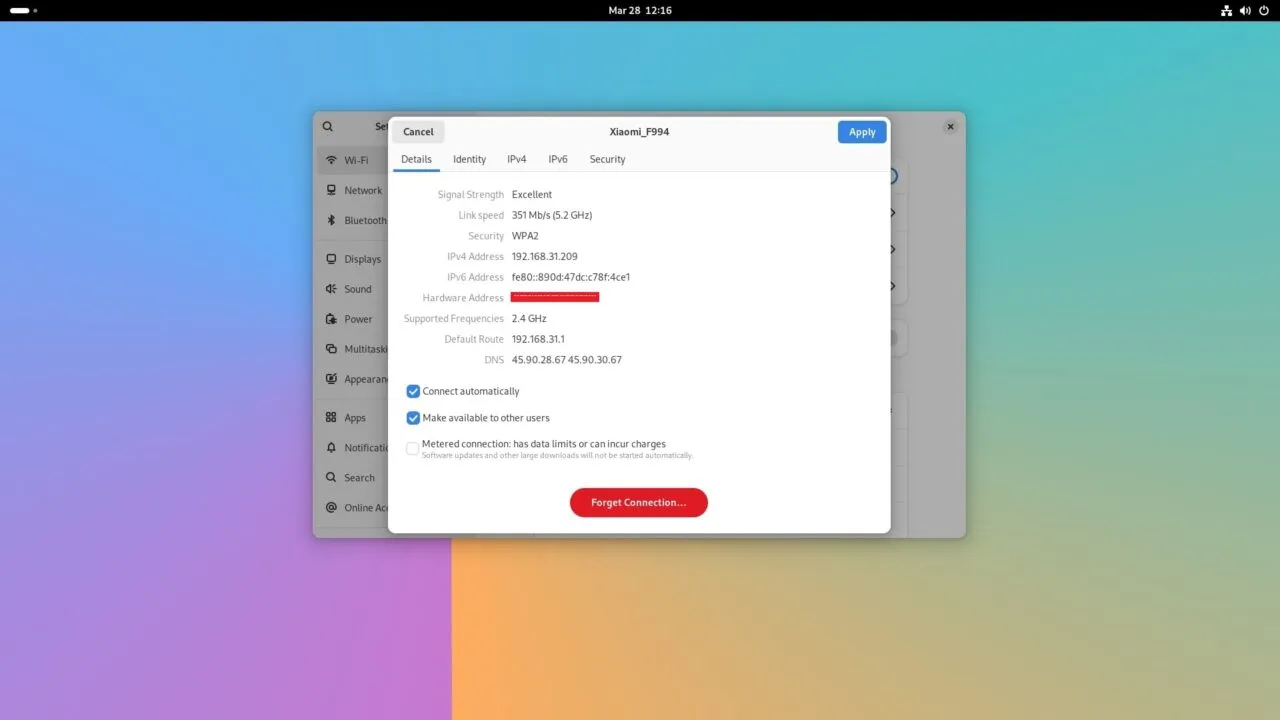This screenshot has height=720, width=1280.
Task: Open the IPv4 tab
Action: [517, 159]
